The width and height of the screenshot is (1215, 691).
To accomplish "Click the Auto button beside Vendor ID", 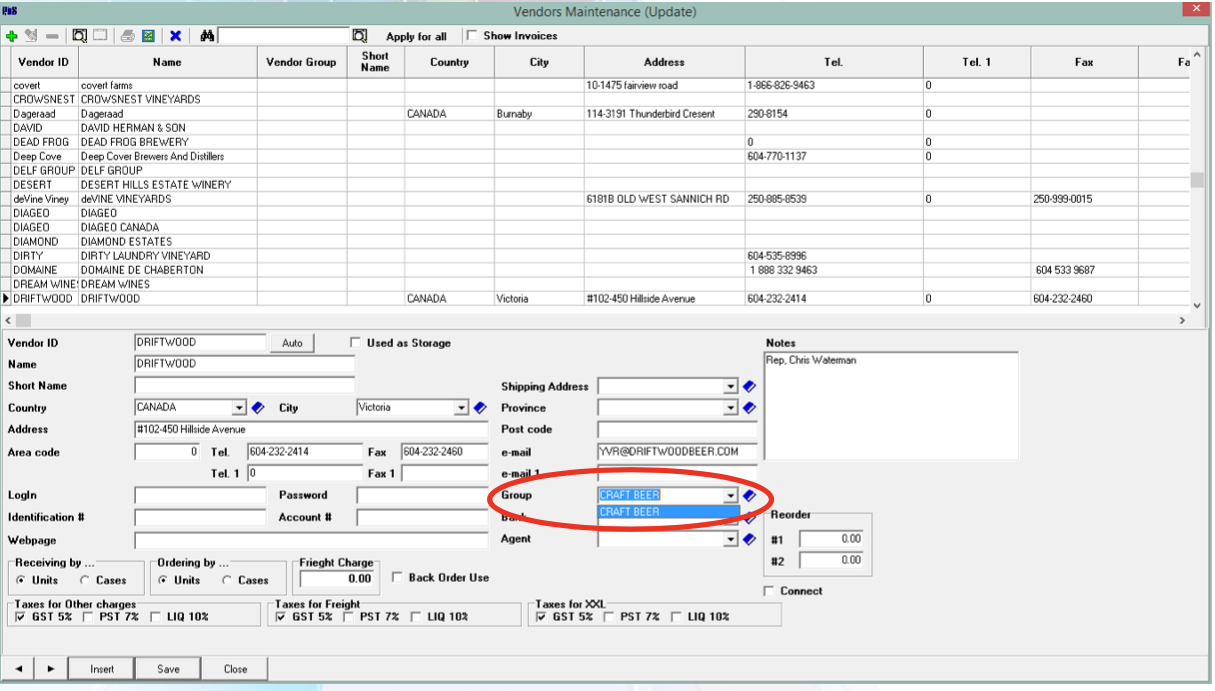I will pyautogui.click(x=292, y=343).
